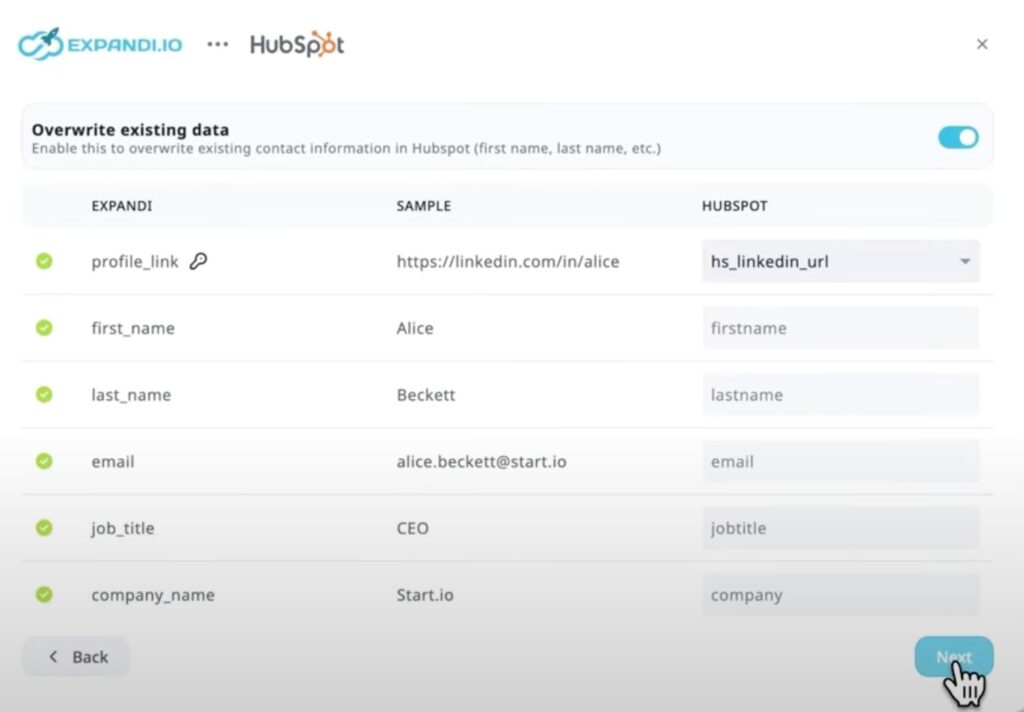Click the key icon next to profile_link
Image resolution: width=1024 pixels, height=712 pixels.
[x=199, y=260]
